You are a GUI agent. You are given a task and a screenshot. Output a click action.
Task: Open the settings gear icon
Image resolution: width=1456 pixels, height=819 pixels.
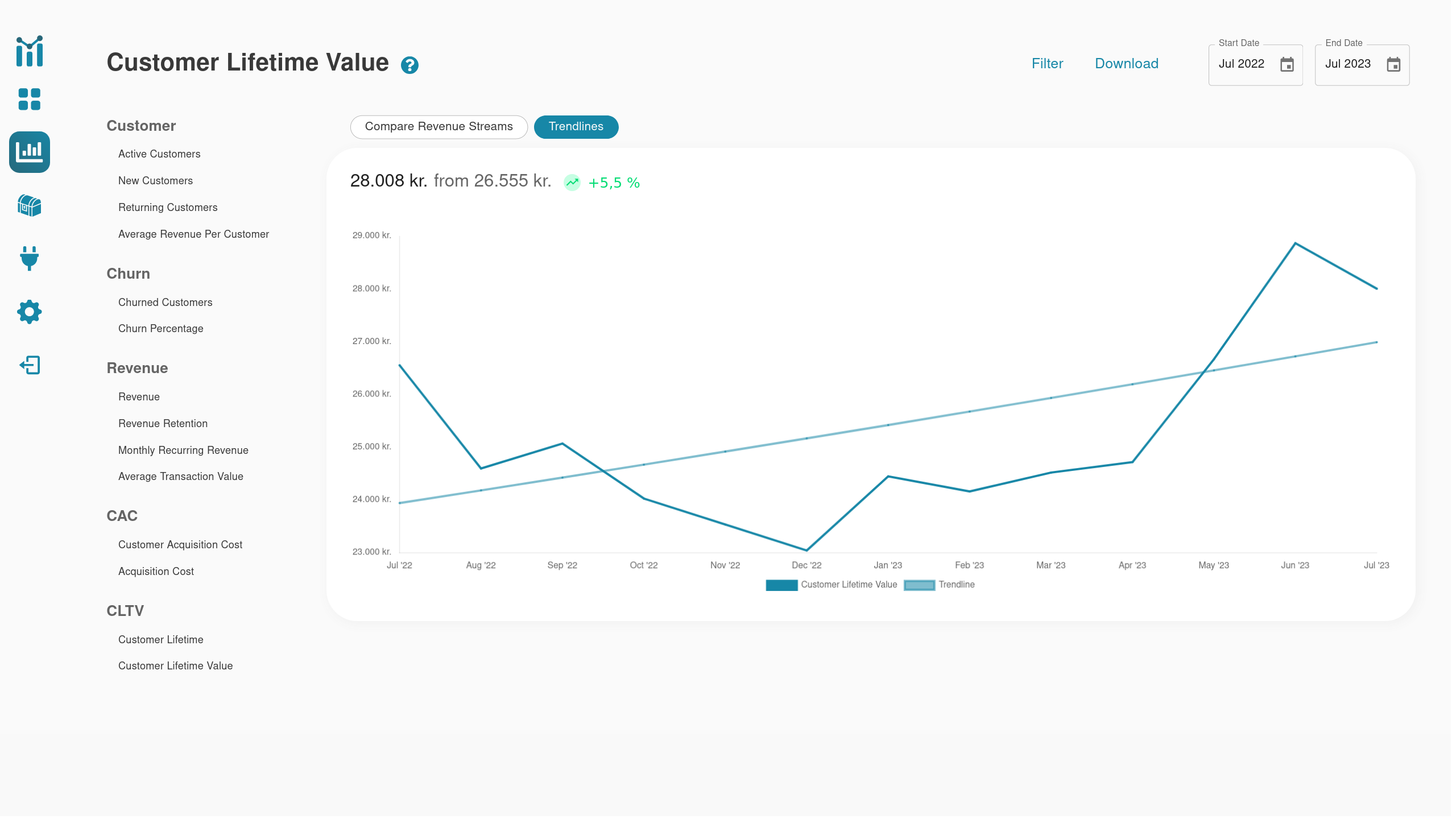pyautogui.click(x=29, y=312)
